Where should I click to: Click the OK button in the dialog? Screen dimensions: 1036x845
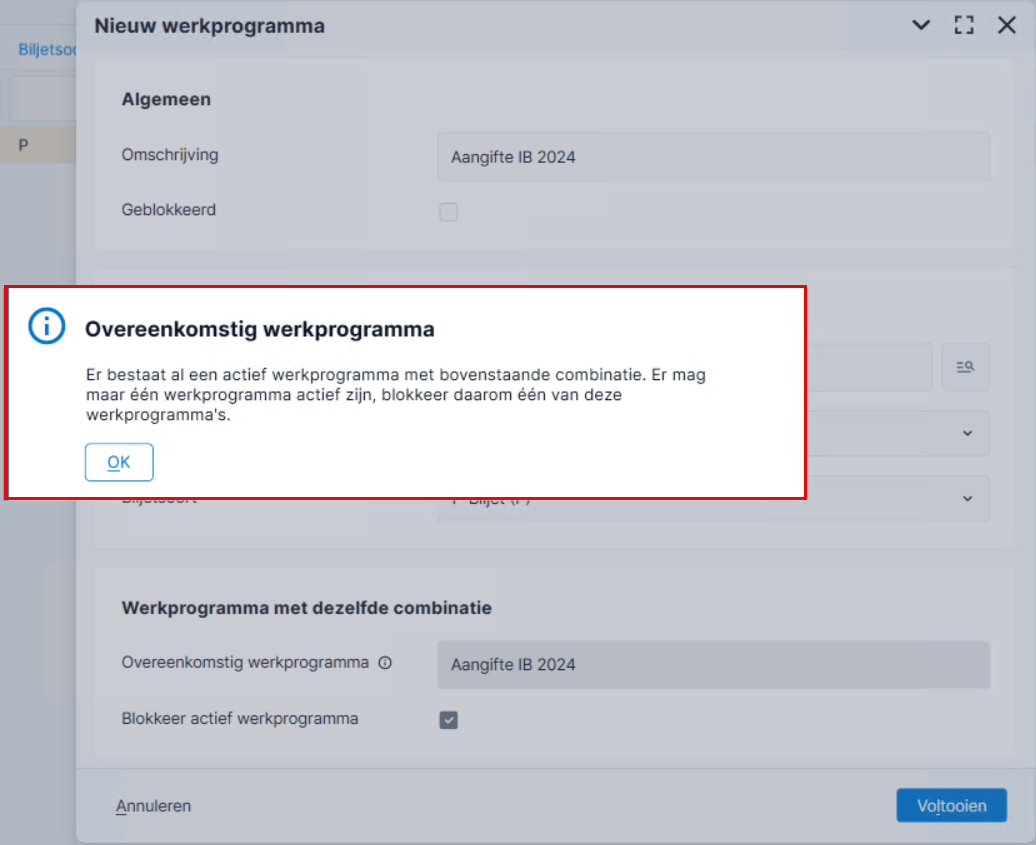[119, 462]
